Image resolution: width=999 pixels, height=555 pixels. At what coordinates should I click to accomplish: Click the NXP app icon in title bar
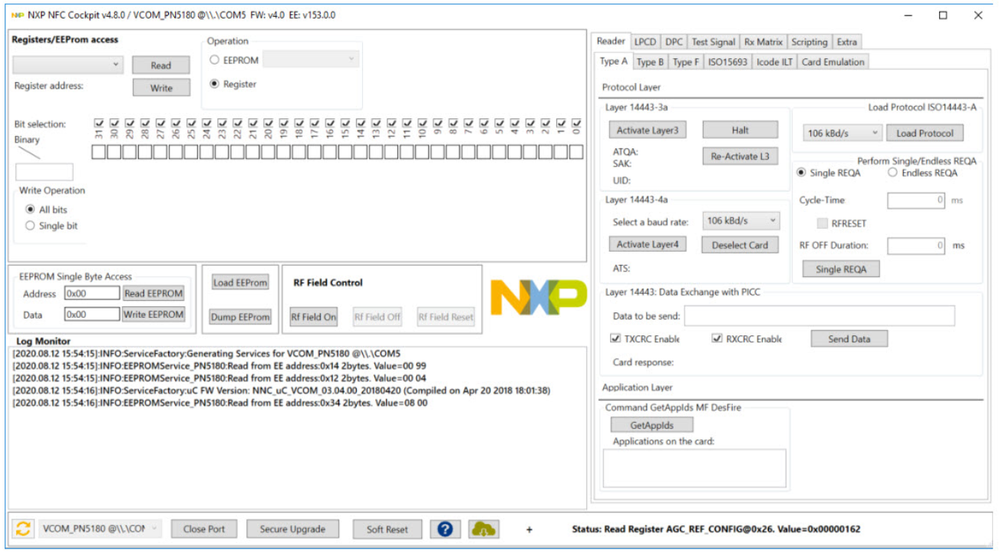tap(17, 15)
